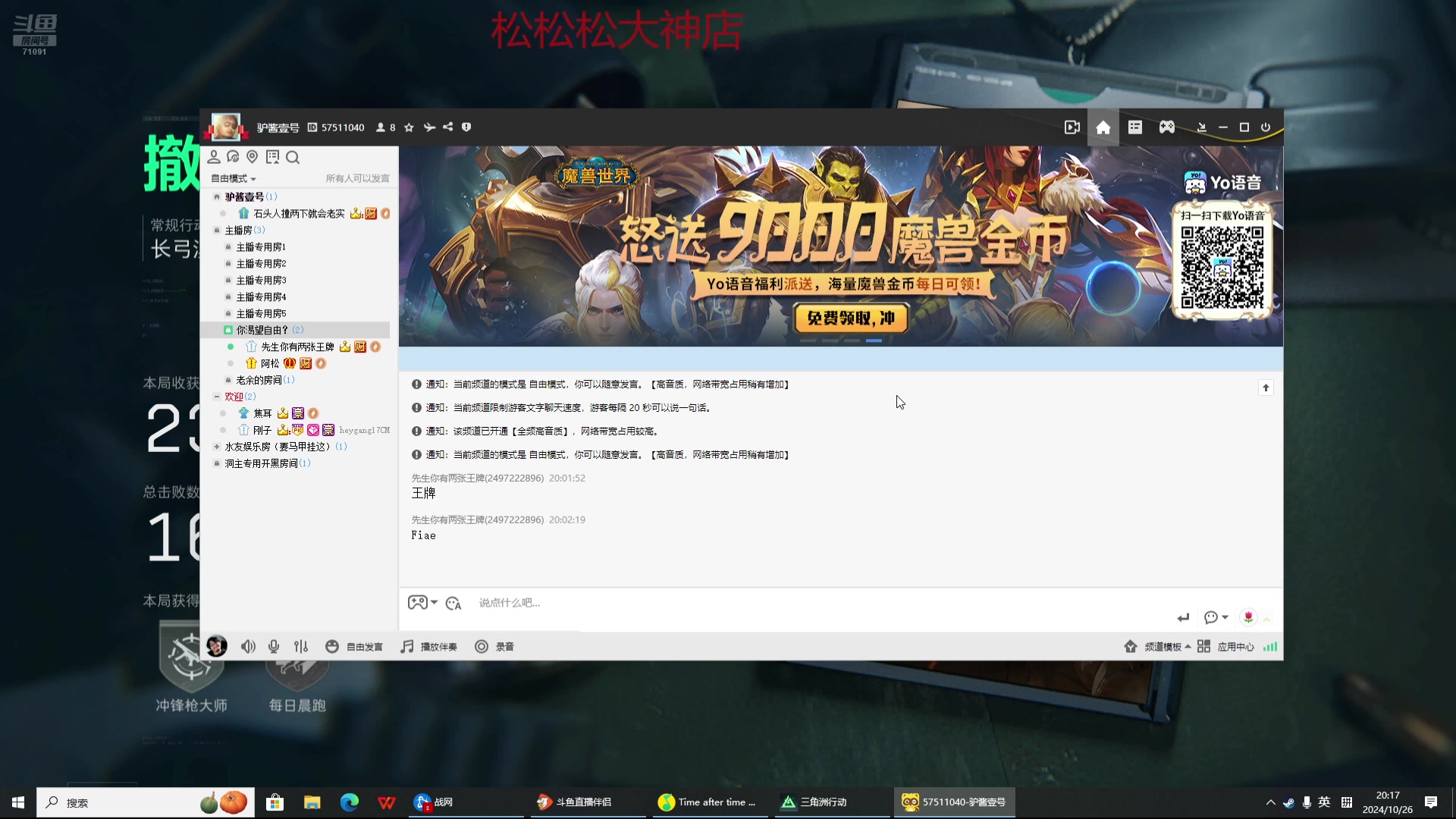Screen dimensions: 1456x819
Task: Send message with enter arrow icon
Action: pos(1183,618)
